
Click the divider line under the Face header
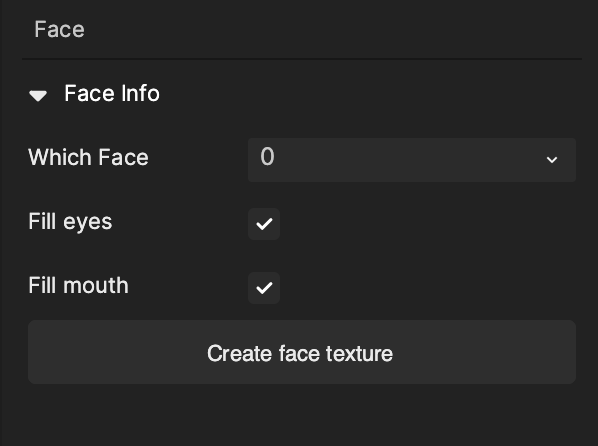click(302, 59)
